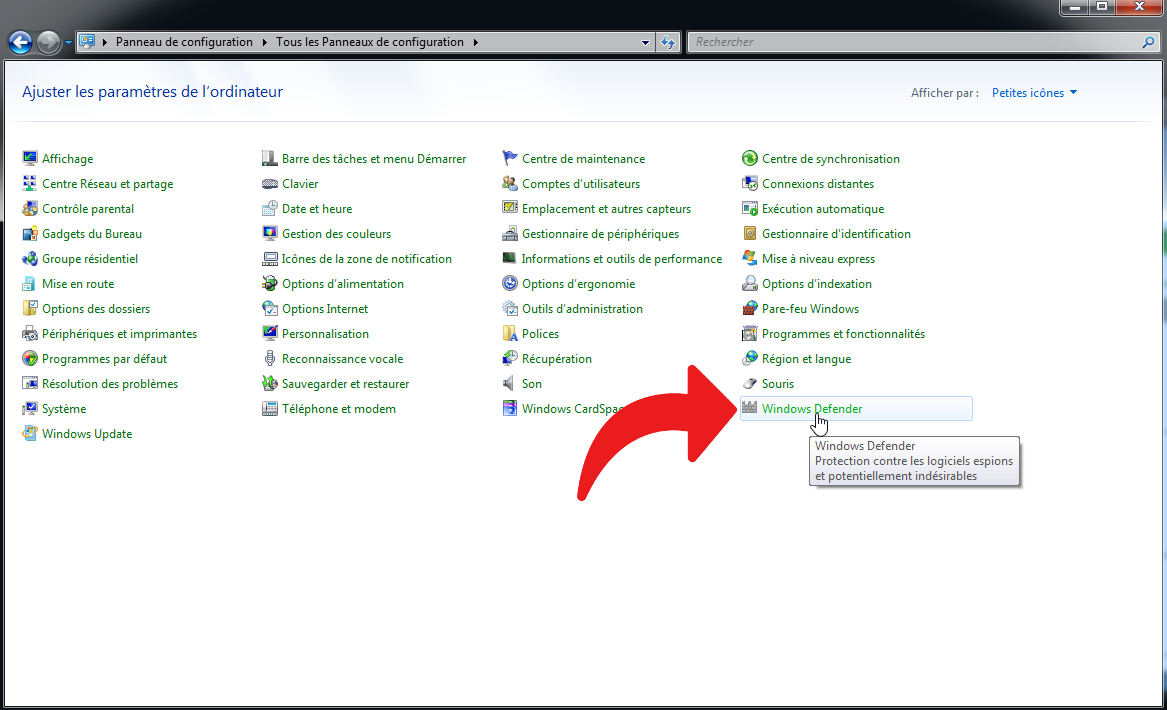Click Tous les Panneaux de configuration breadcrumb
The image size is (1167, 710).
point(370,42)
